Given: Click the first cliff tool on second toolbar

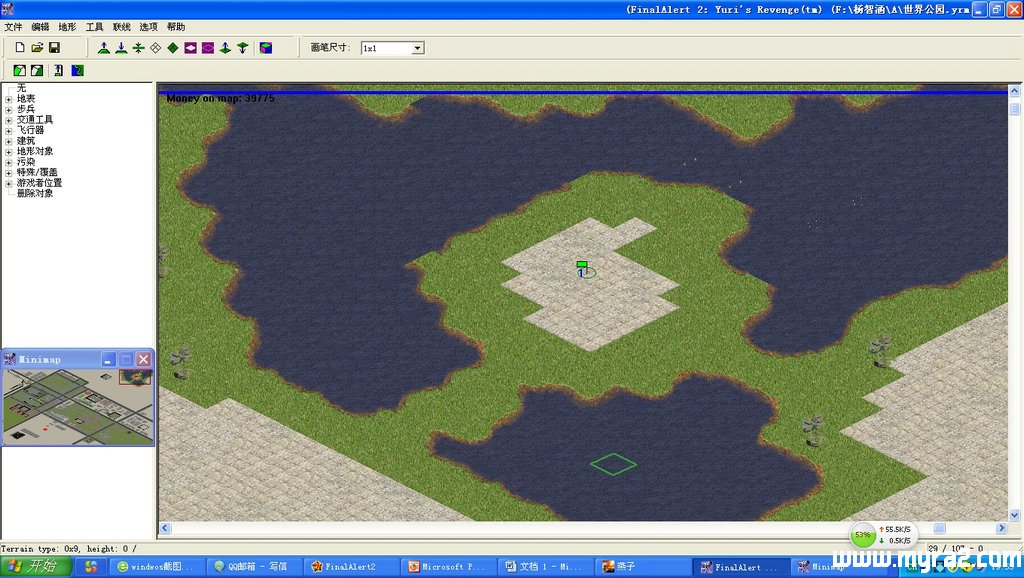Looking at the screenshot, I should coord(20,71).
